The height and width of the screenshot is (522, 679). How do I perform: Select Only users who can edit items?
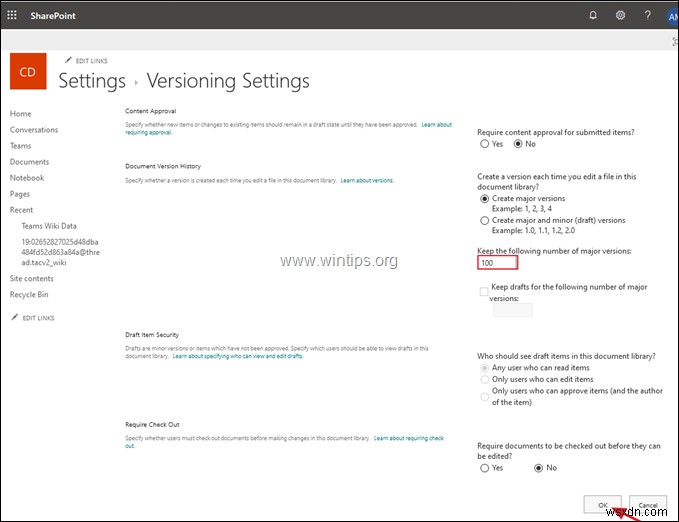(484, 379)
